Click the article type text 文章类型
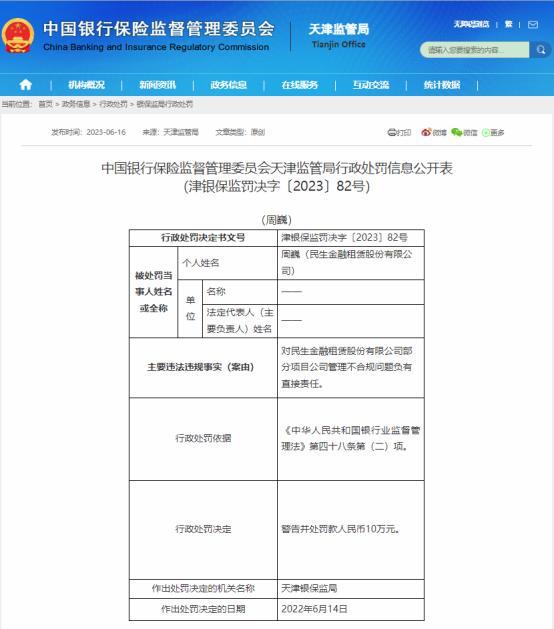 240,132
